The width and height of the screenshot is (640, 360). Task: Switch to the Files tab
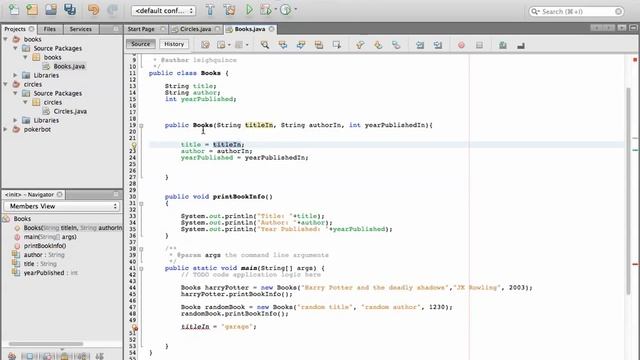coord(49,29)
